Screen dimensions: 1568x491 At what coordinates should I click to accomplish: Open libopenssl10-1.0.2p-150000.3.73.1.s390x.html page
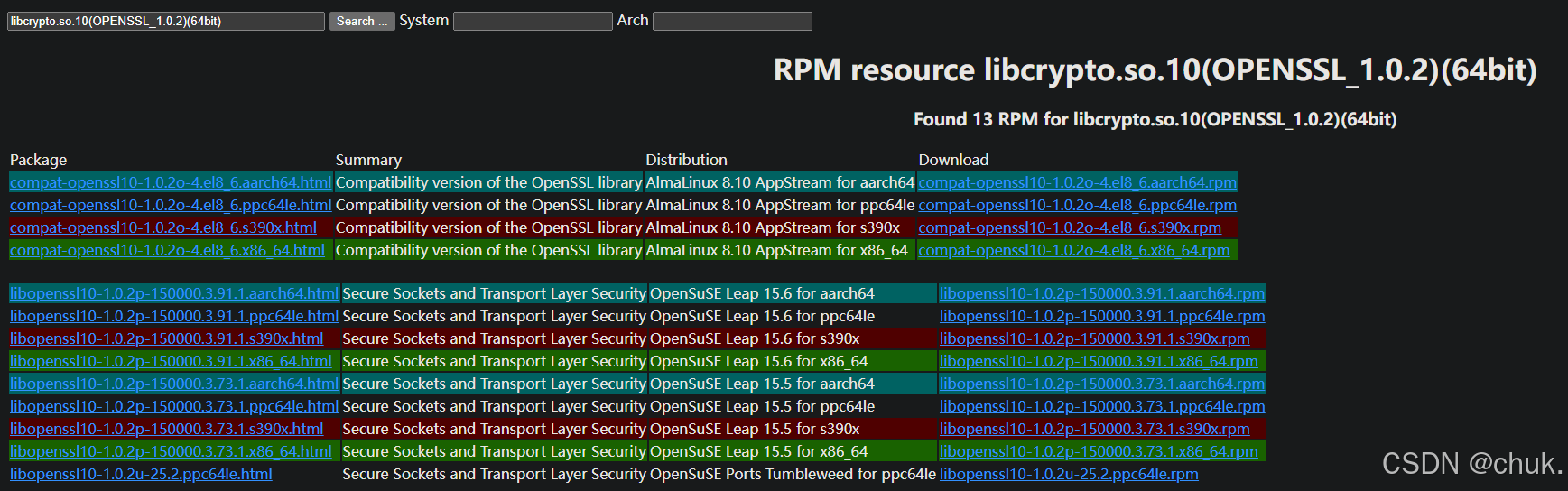pyautogui.click(x=167, y=429)
